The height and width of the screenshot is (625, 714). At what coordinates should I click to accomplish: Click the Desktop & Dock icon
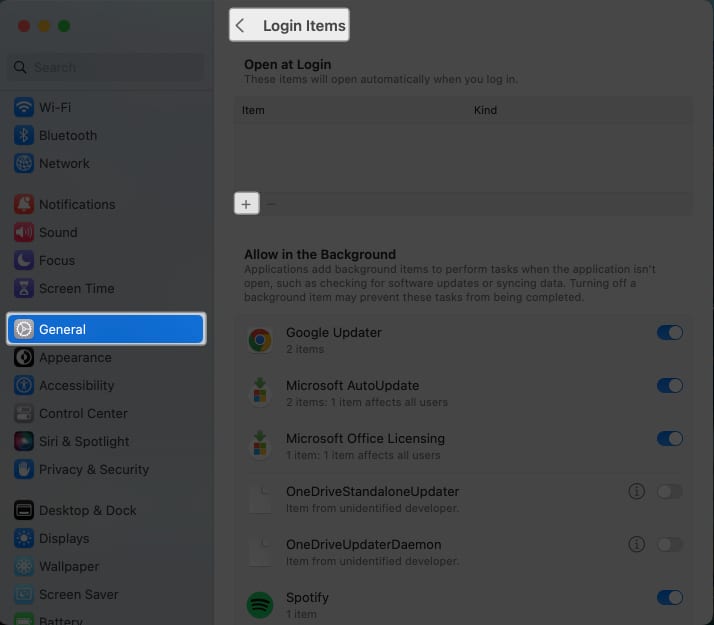coord(24,510)
